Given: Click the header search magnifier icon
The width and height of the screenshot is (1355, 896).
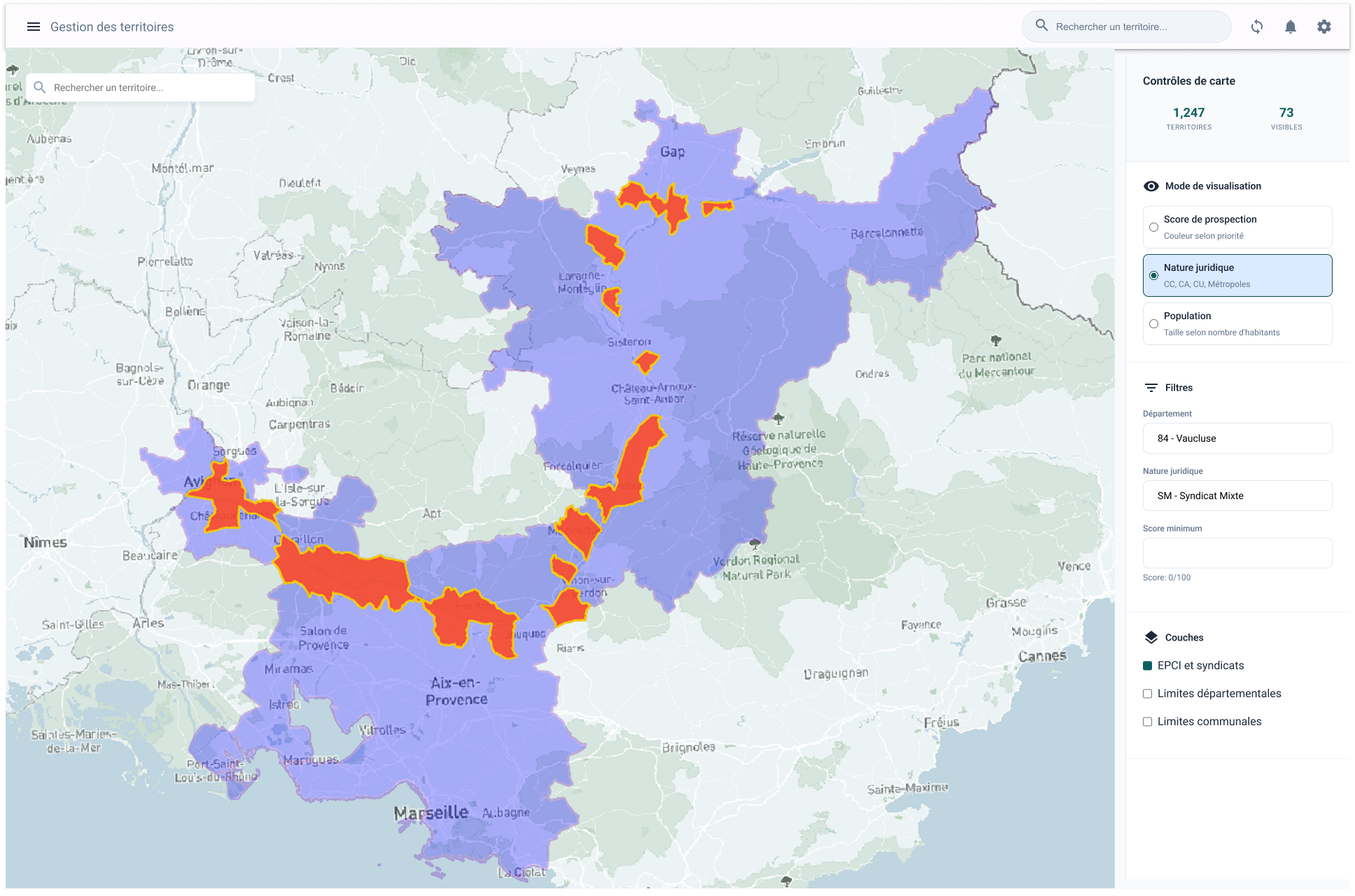Looking at the screenshot, I should 1041,26.
